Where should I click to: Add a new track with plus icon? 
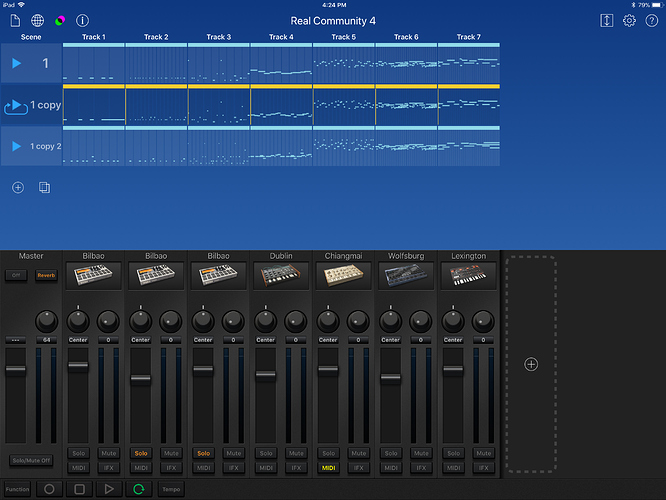pos(531,364)
